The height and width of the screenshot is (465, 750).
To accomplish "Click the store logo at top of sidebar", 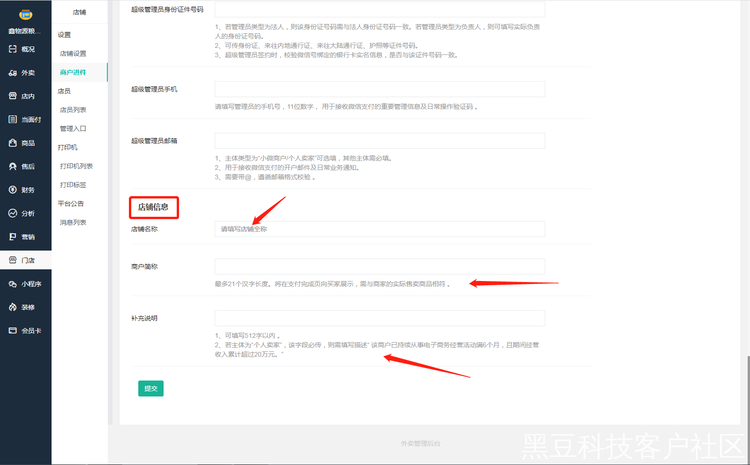I will click(x=25, y=15).
